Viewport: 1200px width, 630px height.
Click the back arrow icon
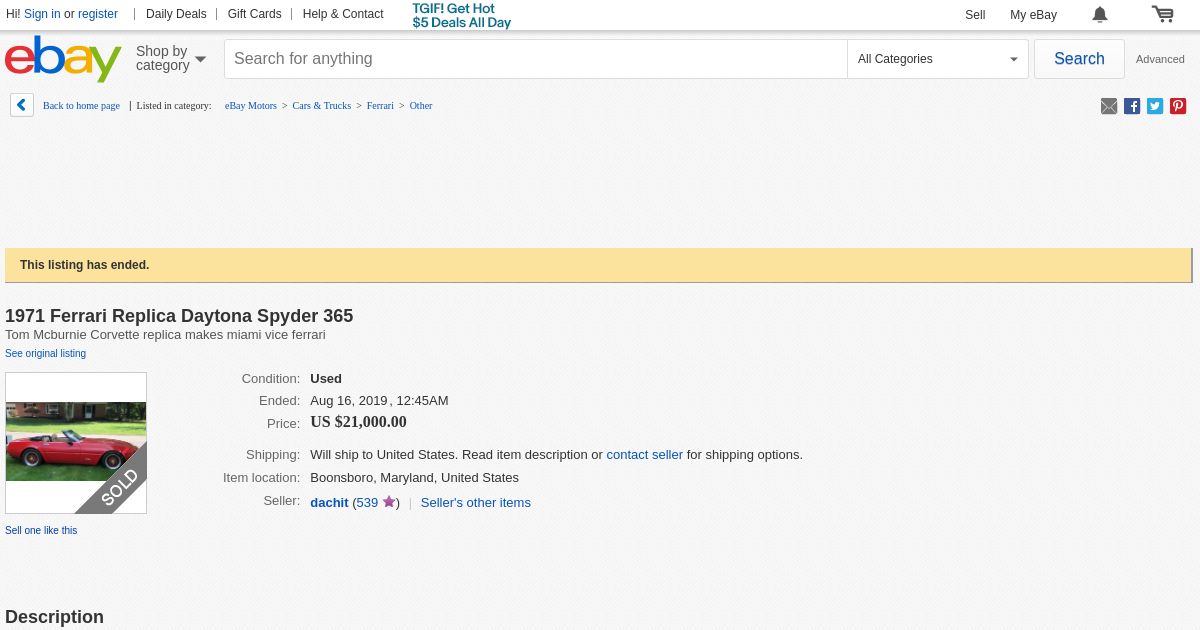22,105
